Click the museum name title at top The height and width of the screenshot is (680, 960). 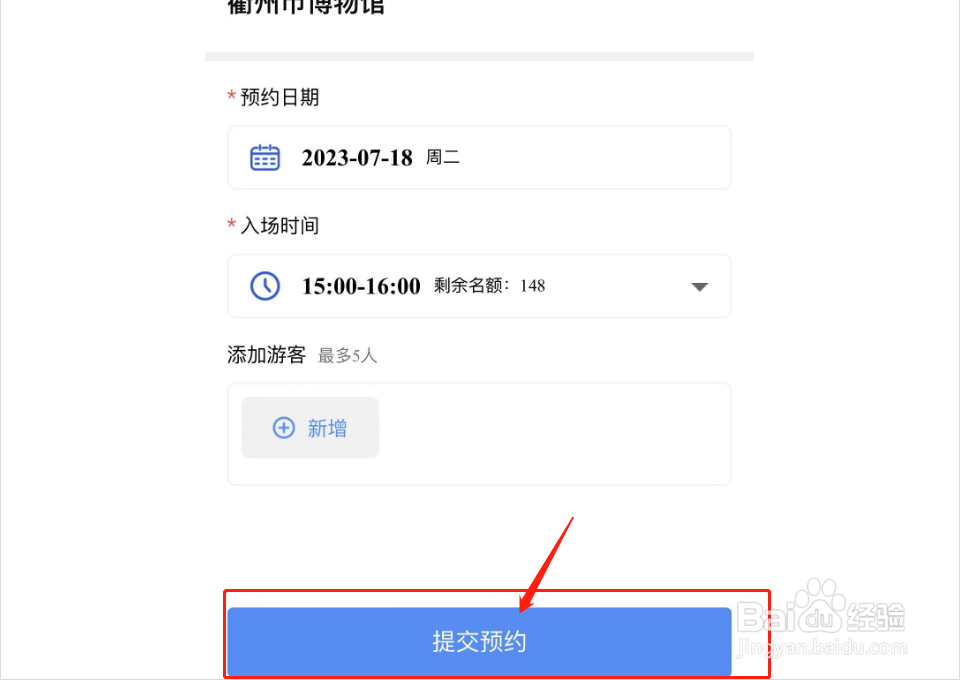tap(306, 7)
